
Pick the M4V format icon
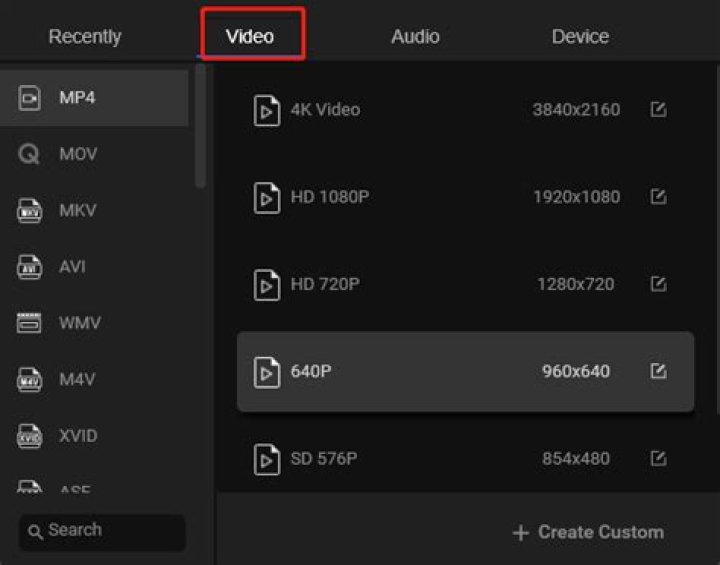point(29,379)
